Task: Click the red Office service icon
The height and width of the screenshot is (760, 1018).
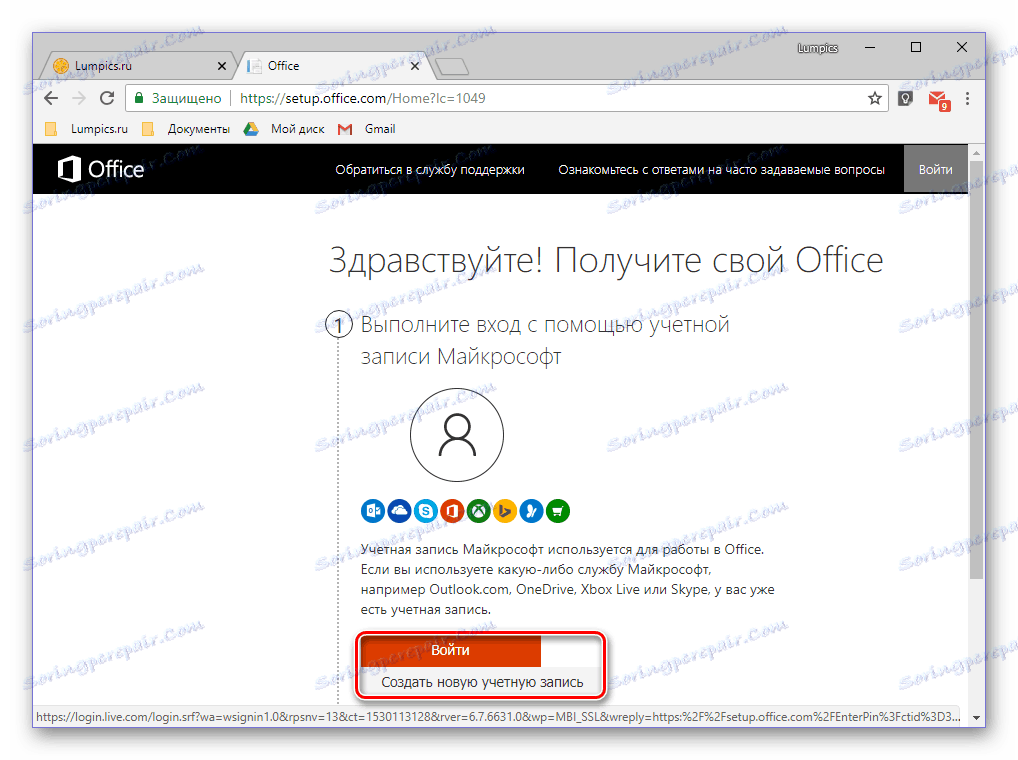Action: click(x=452, y=511)
